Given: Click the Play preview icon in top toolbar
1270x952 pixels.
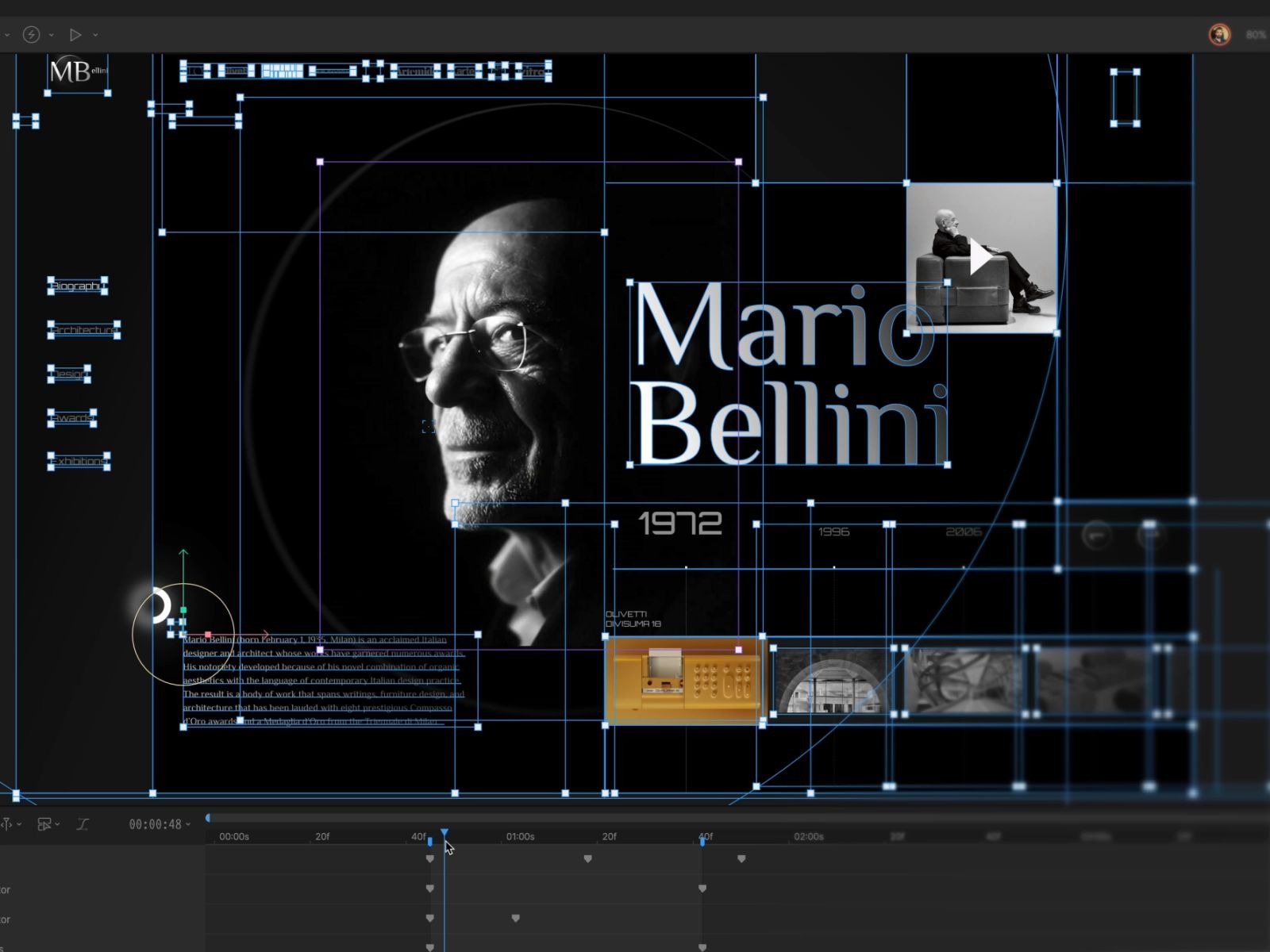Looking at the screenshot, I should point(75,34).
